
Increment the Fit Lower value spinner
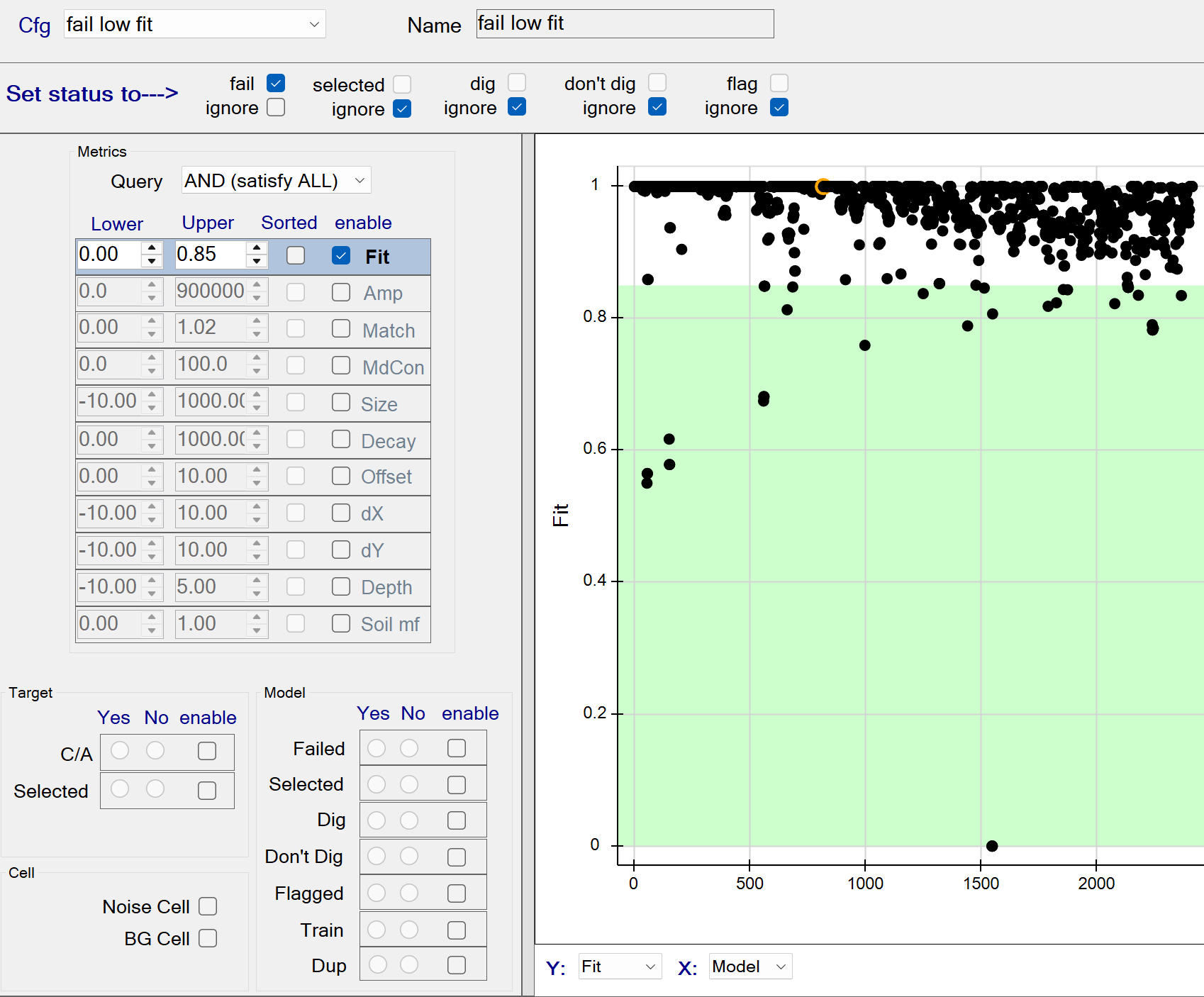click(152, 248)
